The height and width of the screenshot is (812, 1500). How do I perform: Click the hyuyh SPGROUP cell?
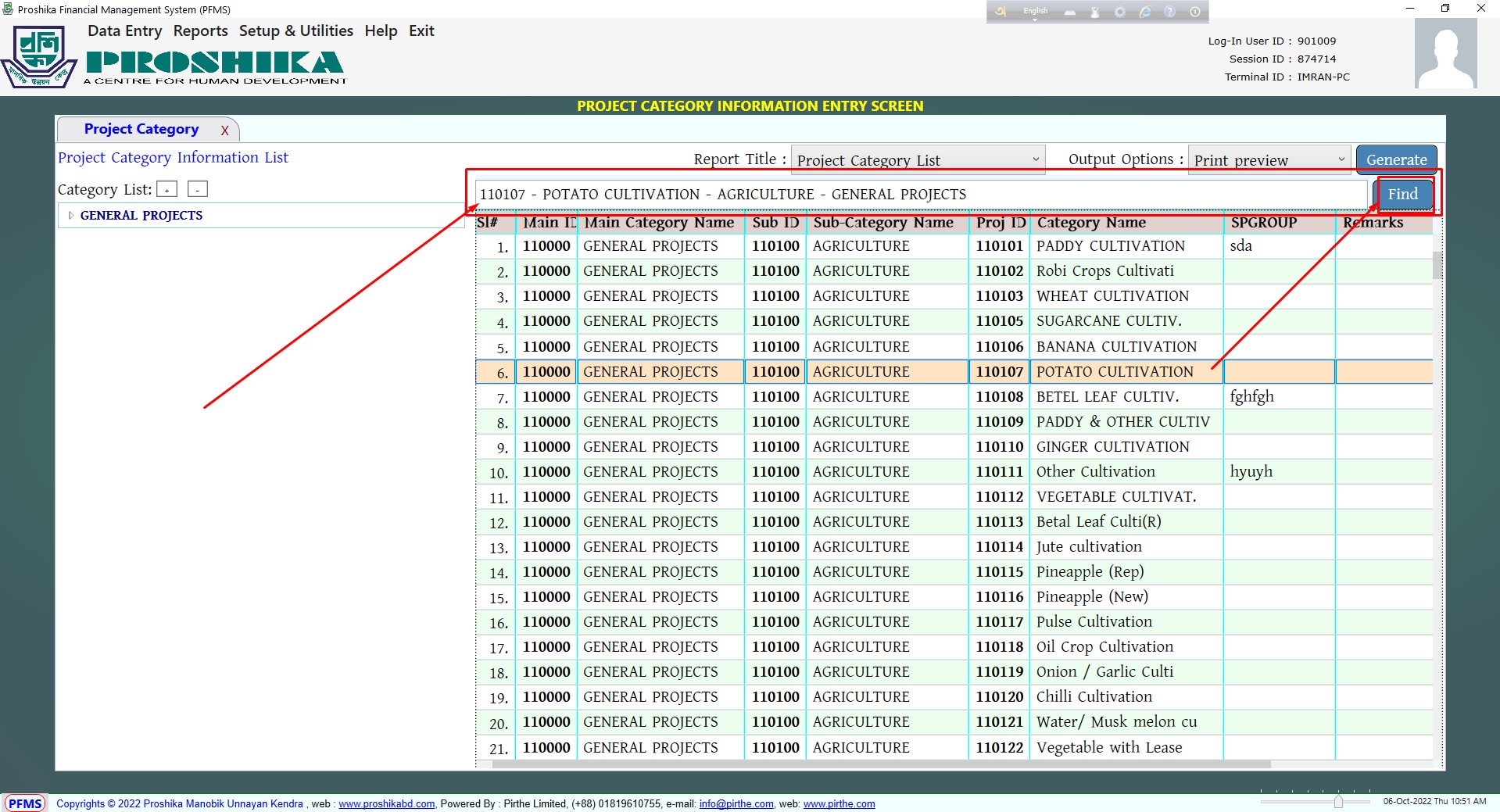click(x=1279, y=472)
